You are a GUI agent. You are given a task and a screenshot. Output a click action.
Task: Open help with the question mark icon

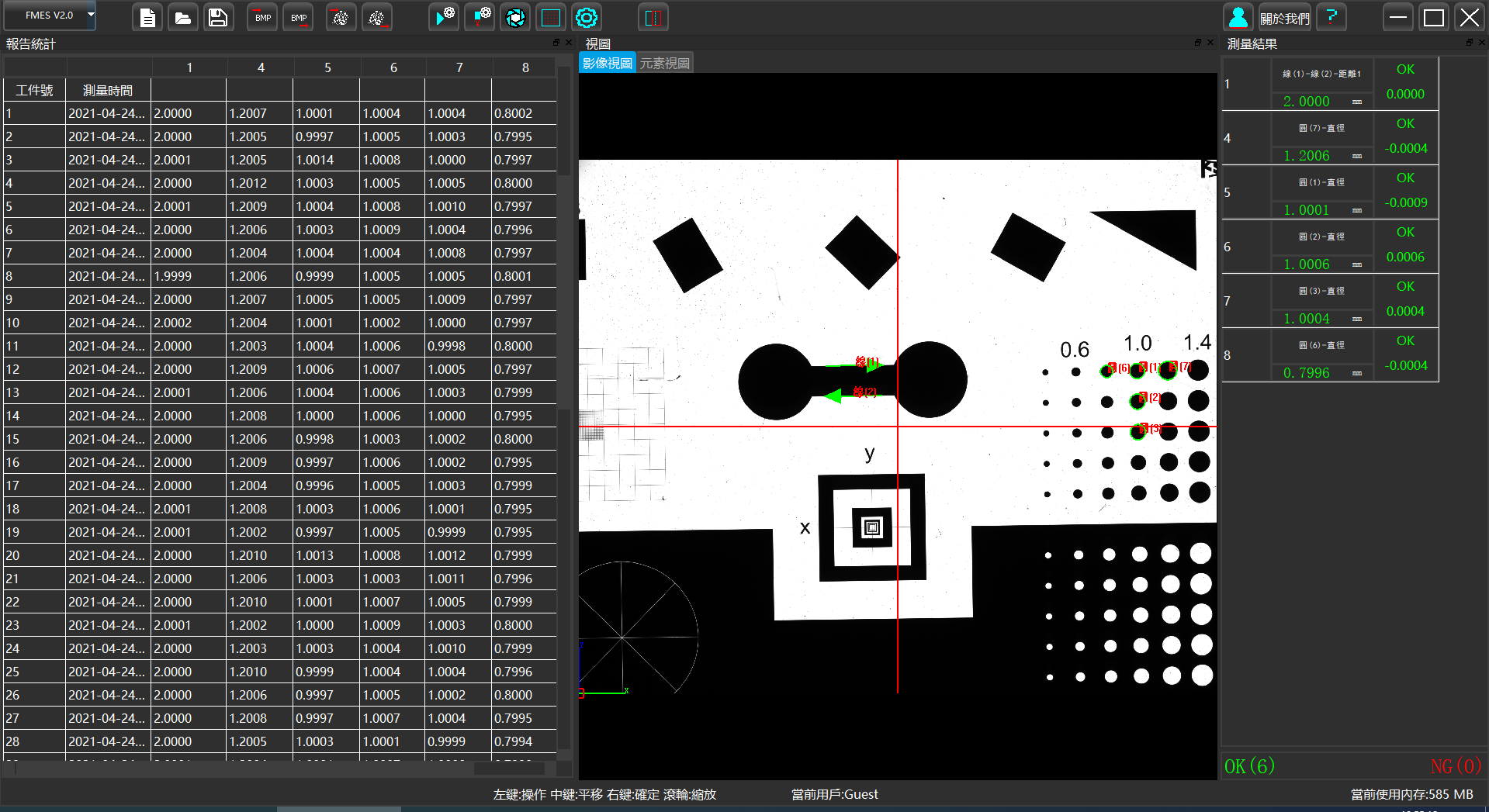coord(1331,18)
